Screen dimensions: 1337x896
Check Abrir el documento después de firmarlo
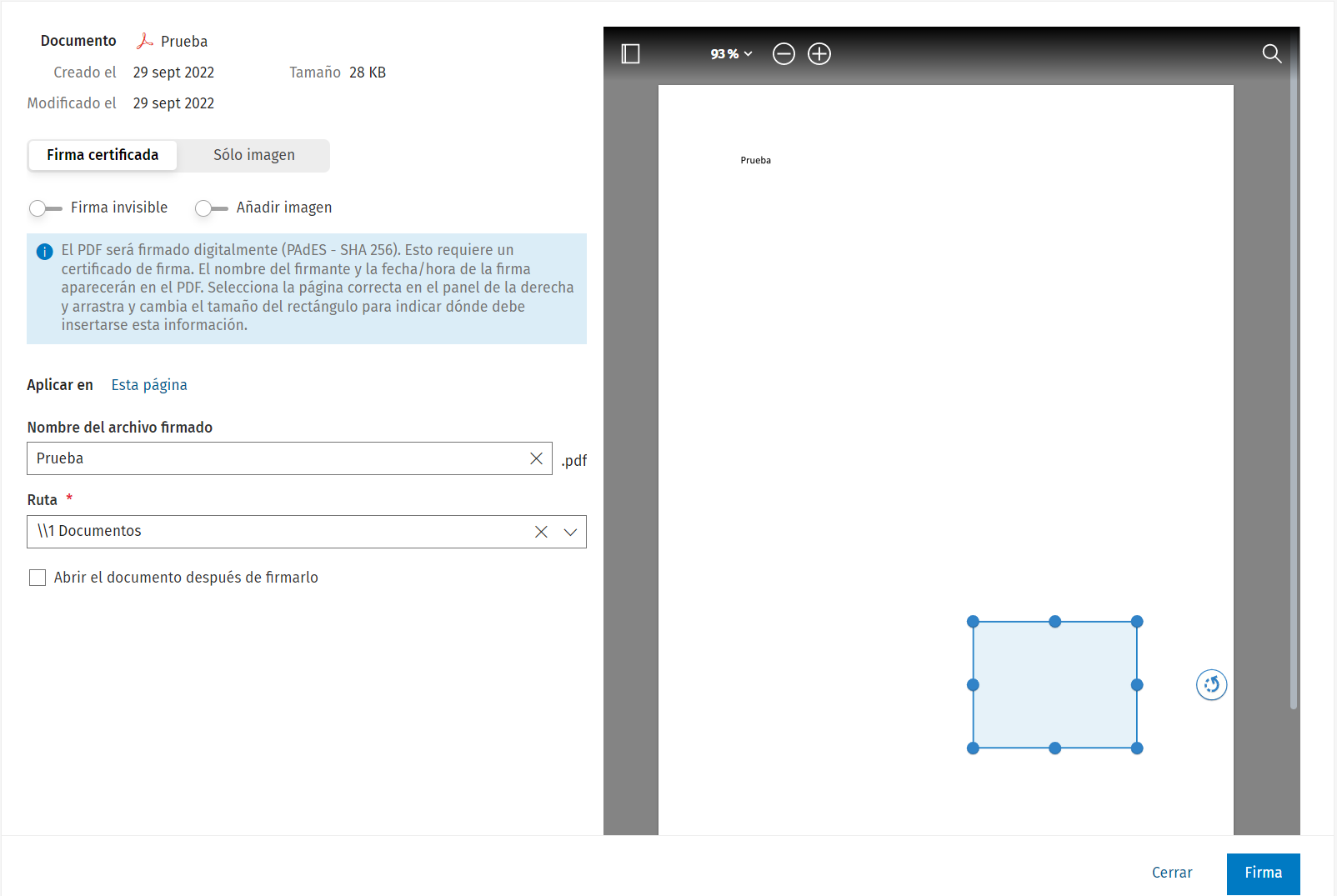[x=38, y=578]
